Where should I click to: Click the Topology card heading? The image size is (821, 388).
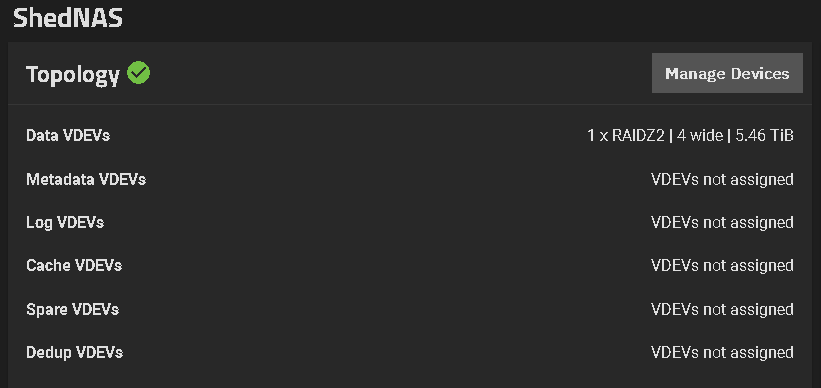pos(73,75)
